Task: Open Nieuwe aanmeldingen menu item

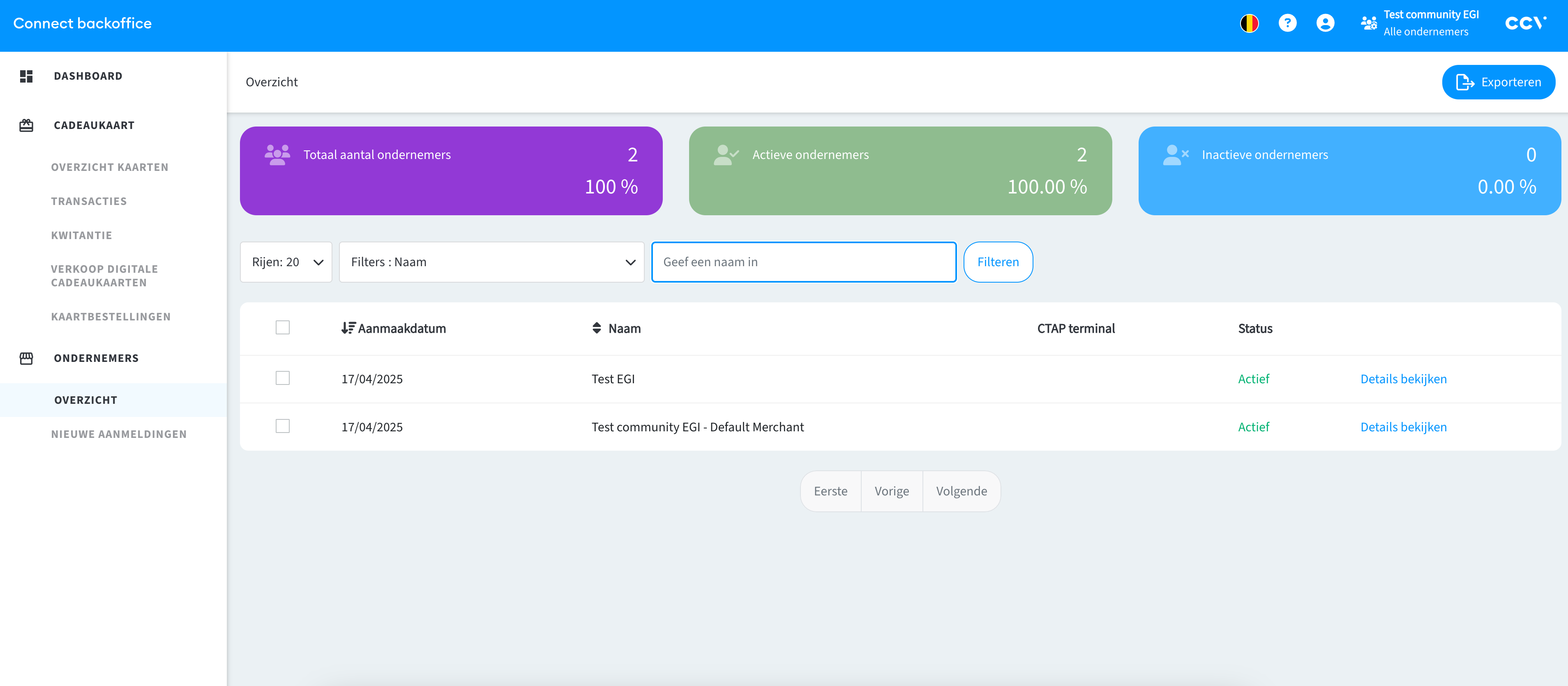Action: click(119, 434)
